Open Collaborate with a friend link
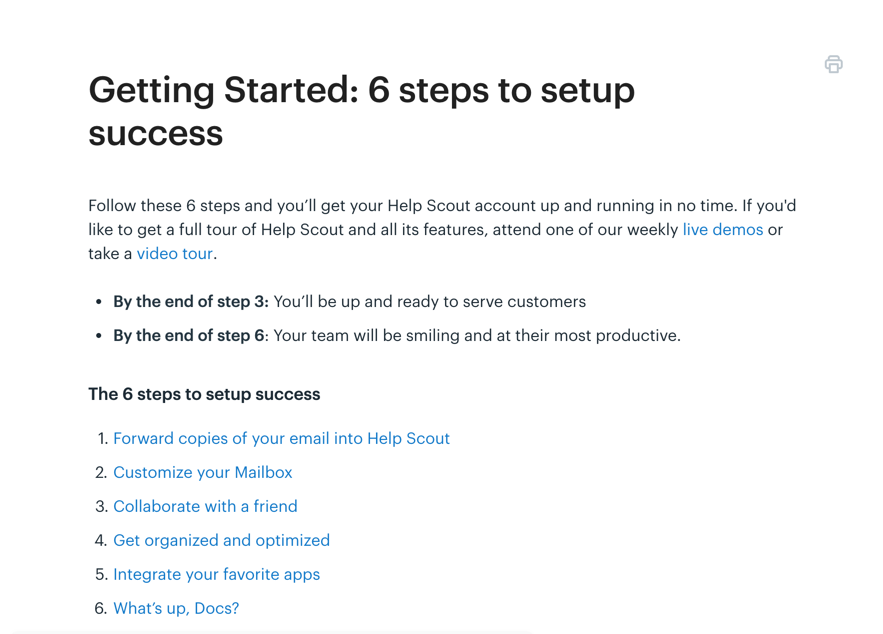This screenshot has width=883, height=634. pos(205,506)
